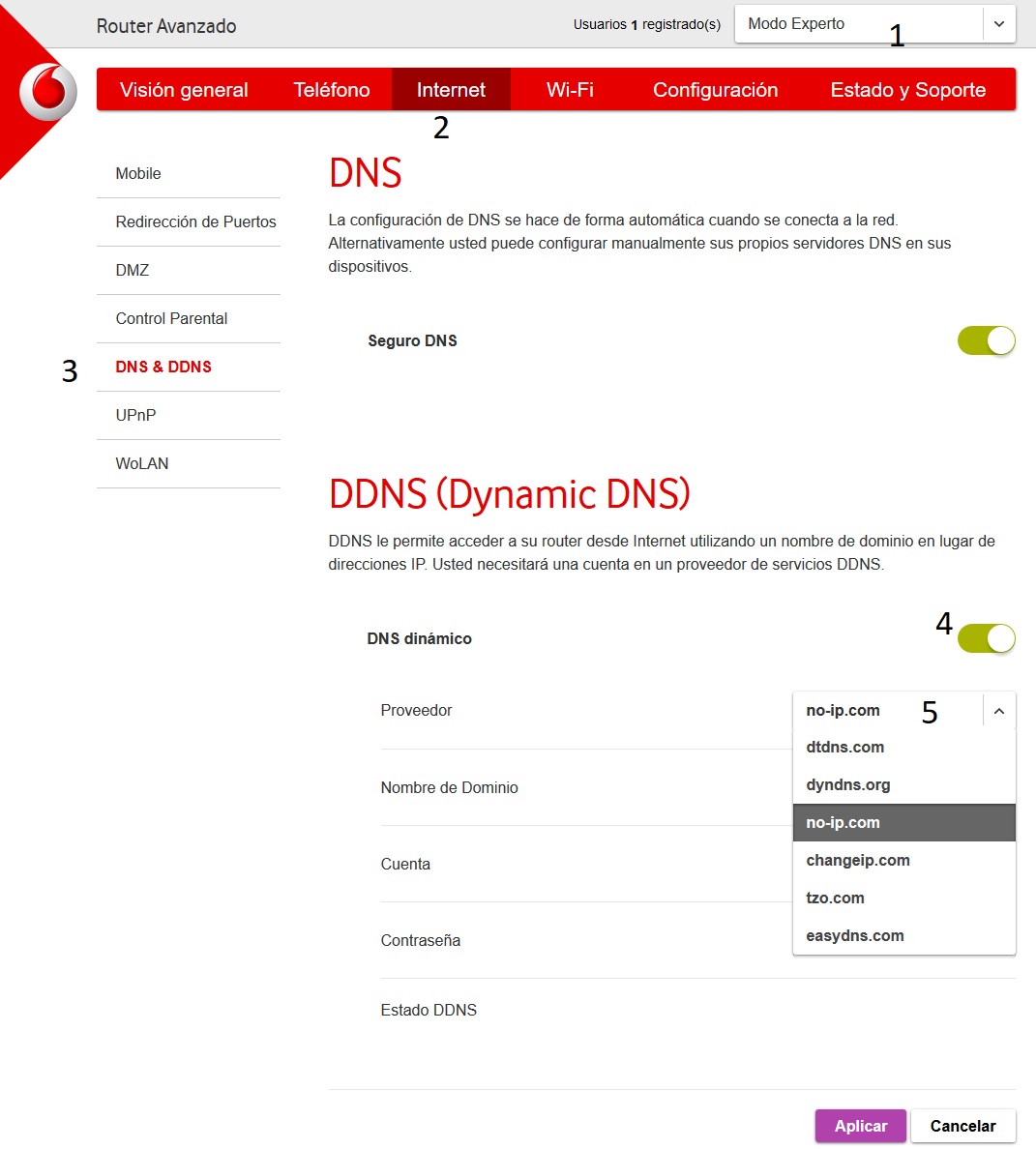The image size is (1036, 1149).
Task: Apply the DDNS settings with Aplicar
Action: point(859,1125)
